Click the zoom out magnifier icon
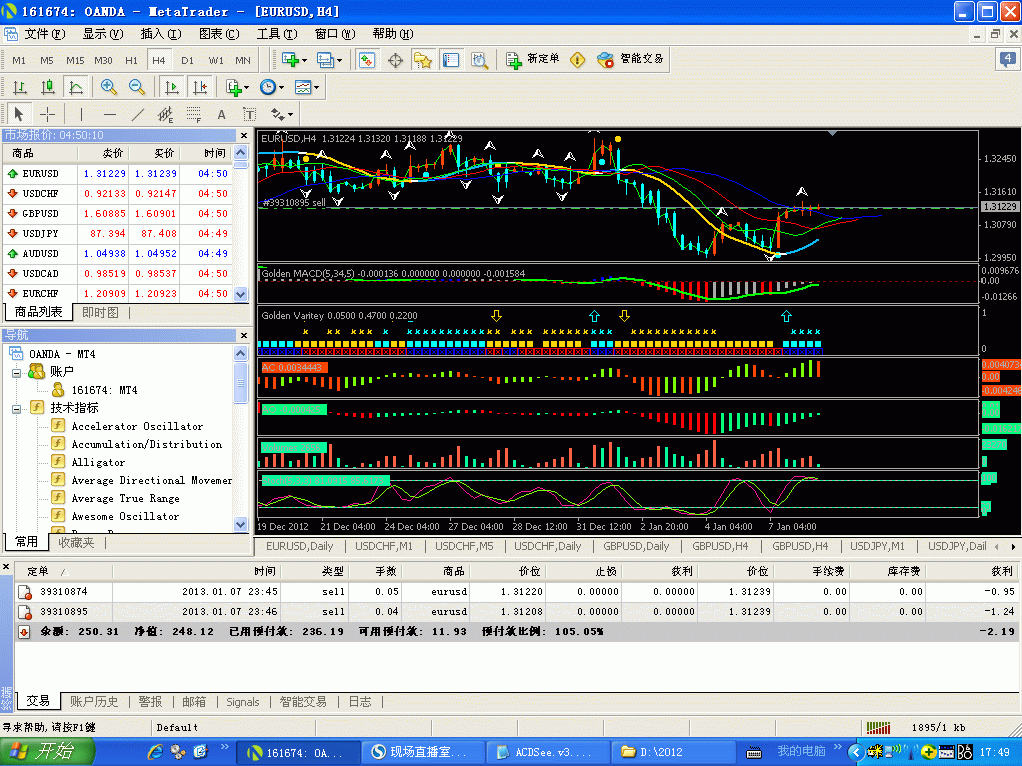This screenshot has width=1022, height=766. [135, 87]
